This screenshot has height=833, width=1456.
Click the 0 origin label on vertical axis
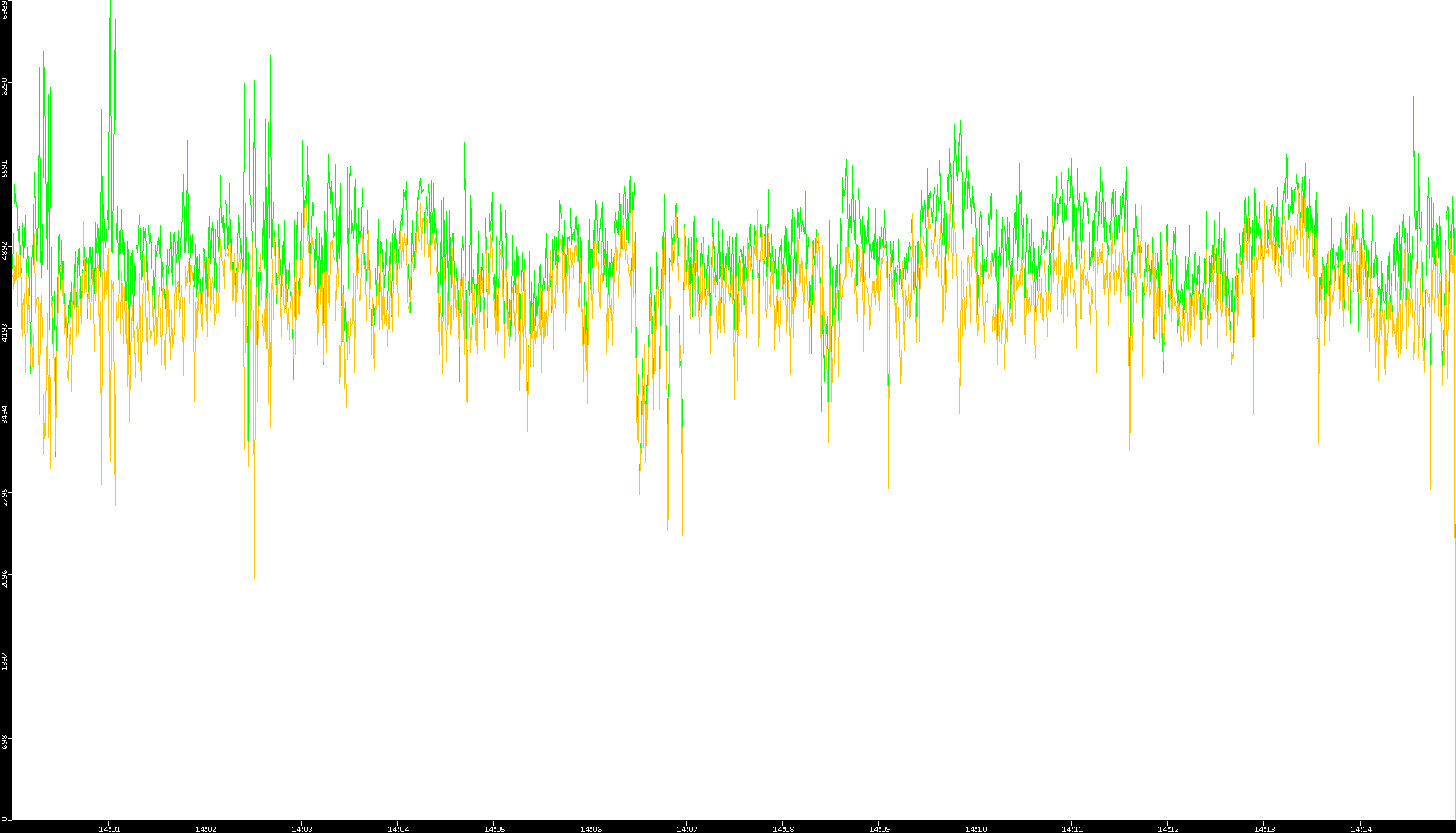coord(5,818)
